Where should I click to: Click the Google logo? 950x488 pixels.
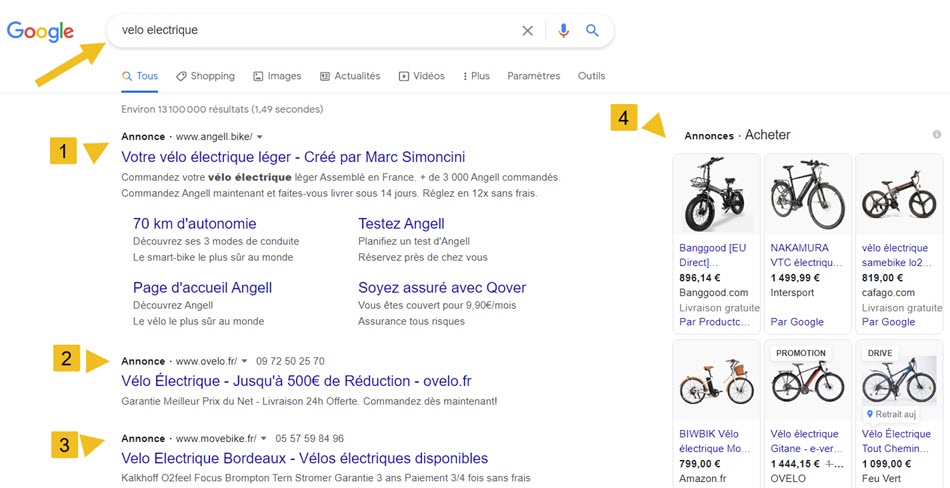(x=40, y=31)
